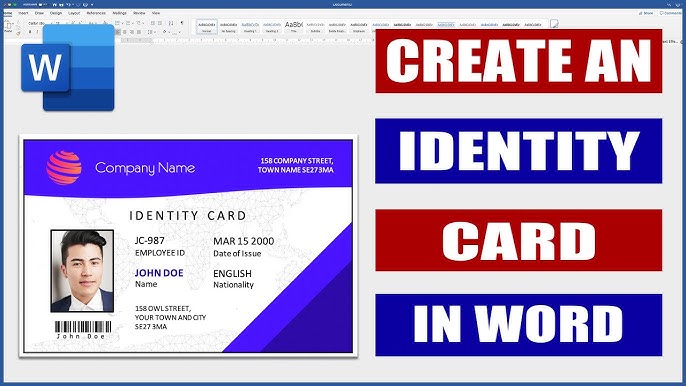Click the Sort icon
The image size is (686, 386).
[171, 23]
